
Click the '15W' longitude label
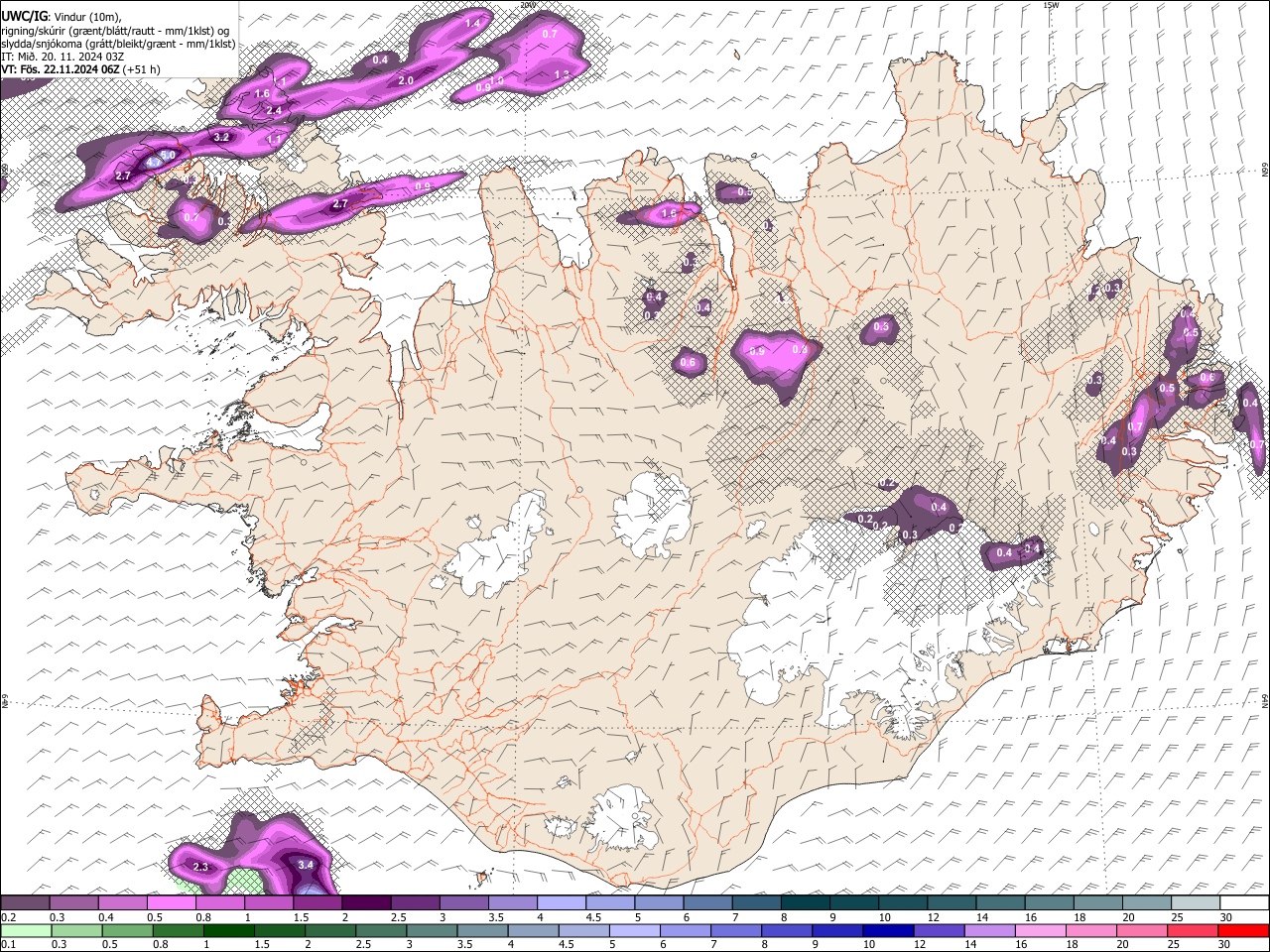[1051, 5]
